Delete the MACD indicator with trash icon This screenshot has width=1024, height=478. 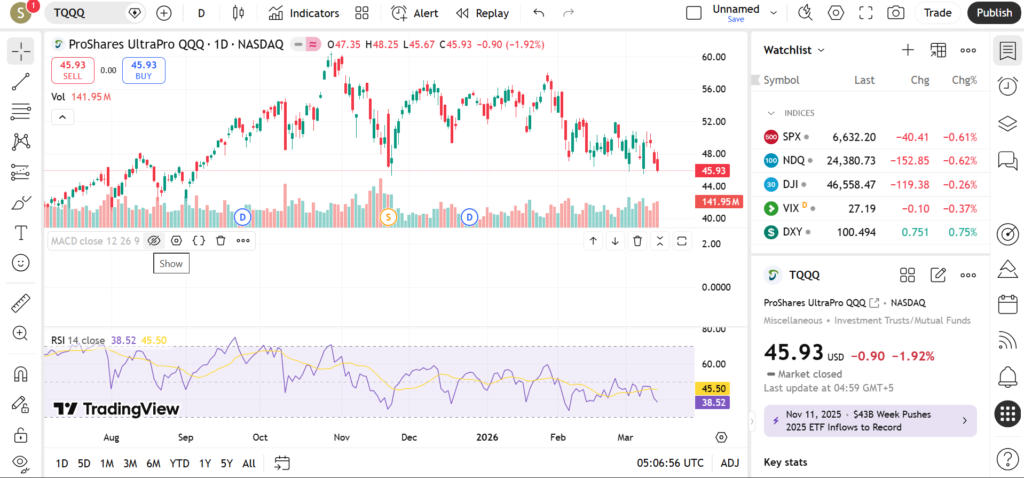click(x=221, y=240)
